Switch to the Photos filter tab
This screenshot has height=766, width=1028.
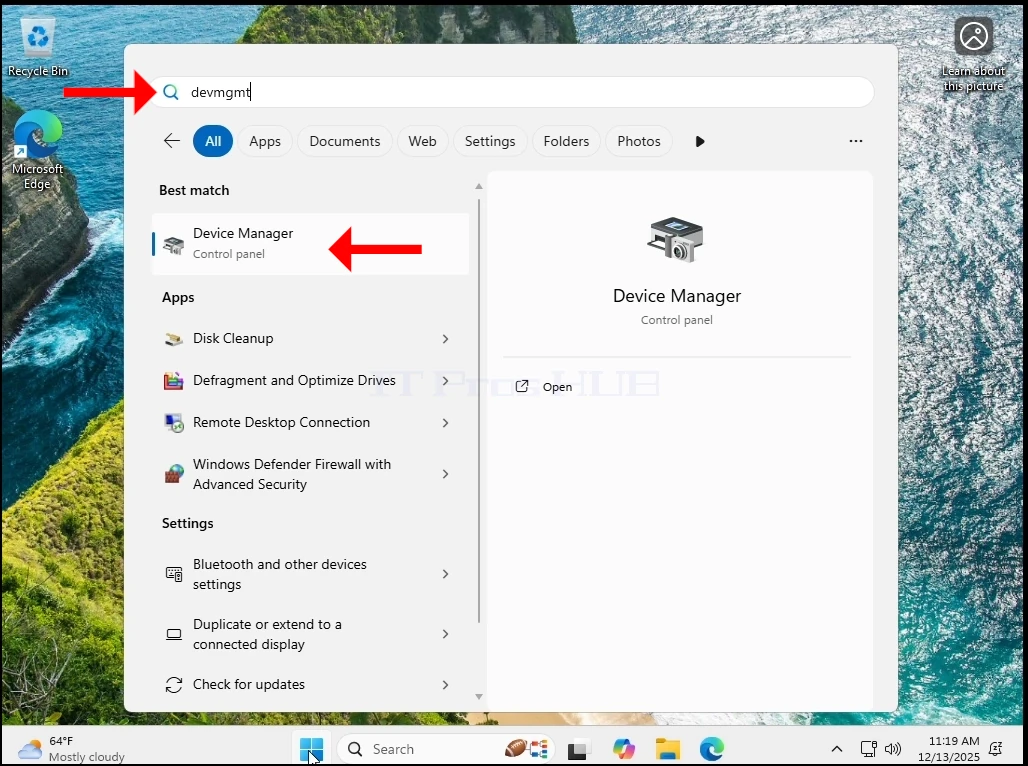click(x=639, y=141)
